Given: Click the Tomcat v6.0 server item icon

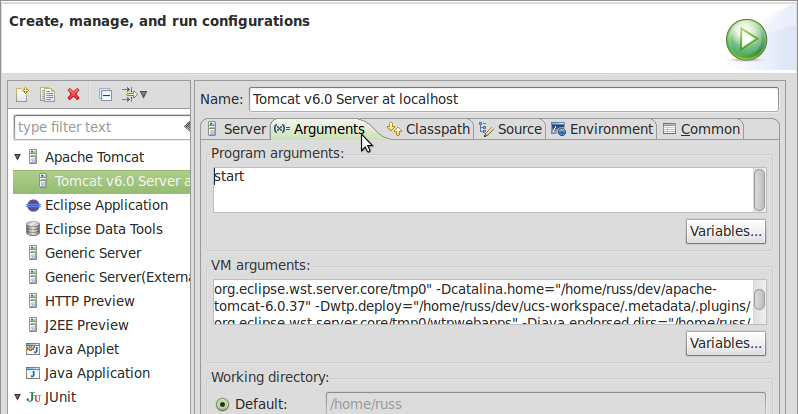Looking at the screenshot, I should coord(43,181).
